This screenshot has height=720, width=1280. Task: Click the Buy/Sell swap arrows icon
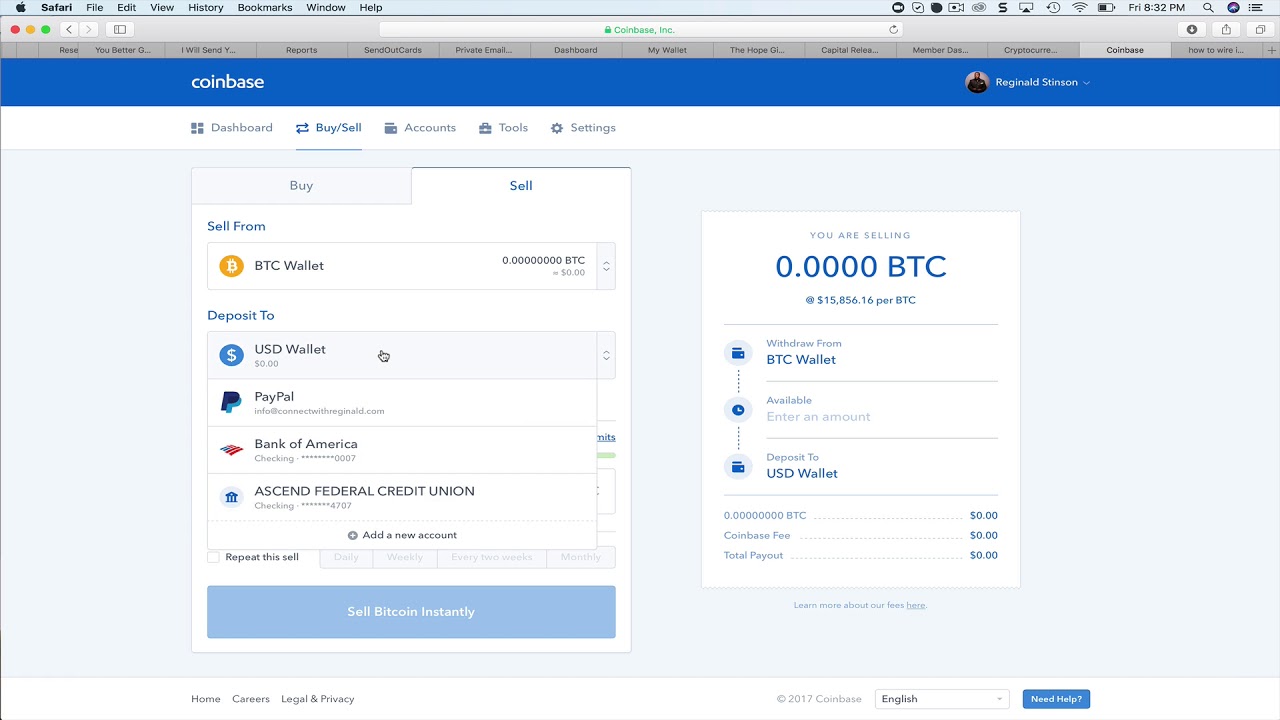[302, 128]
